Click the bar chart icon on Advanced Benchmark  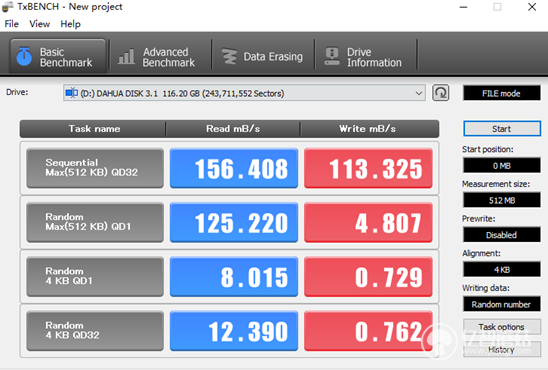click(x=127, y=57)
